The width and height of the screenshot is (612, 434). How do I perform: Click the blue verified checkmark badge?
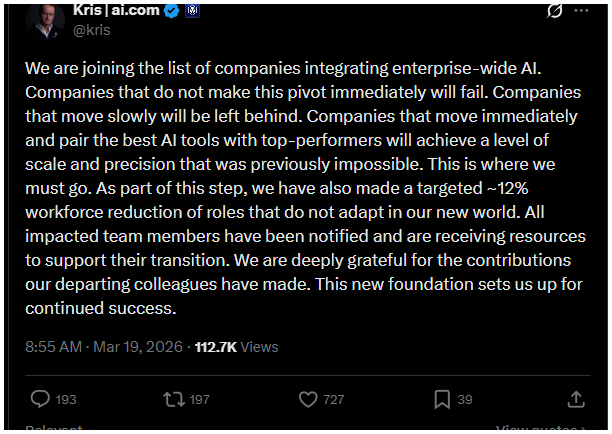pyautogui.click(x=170, y=11)
